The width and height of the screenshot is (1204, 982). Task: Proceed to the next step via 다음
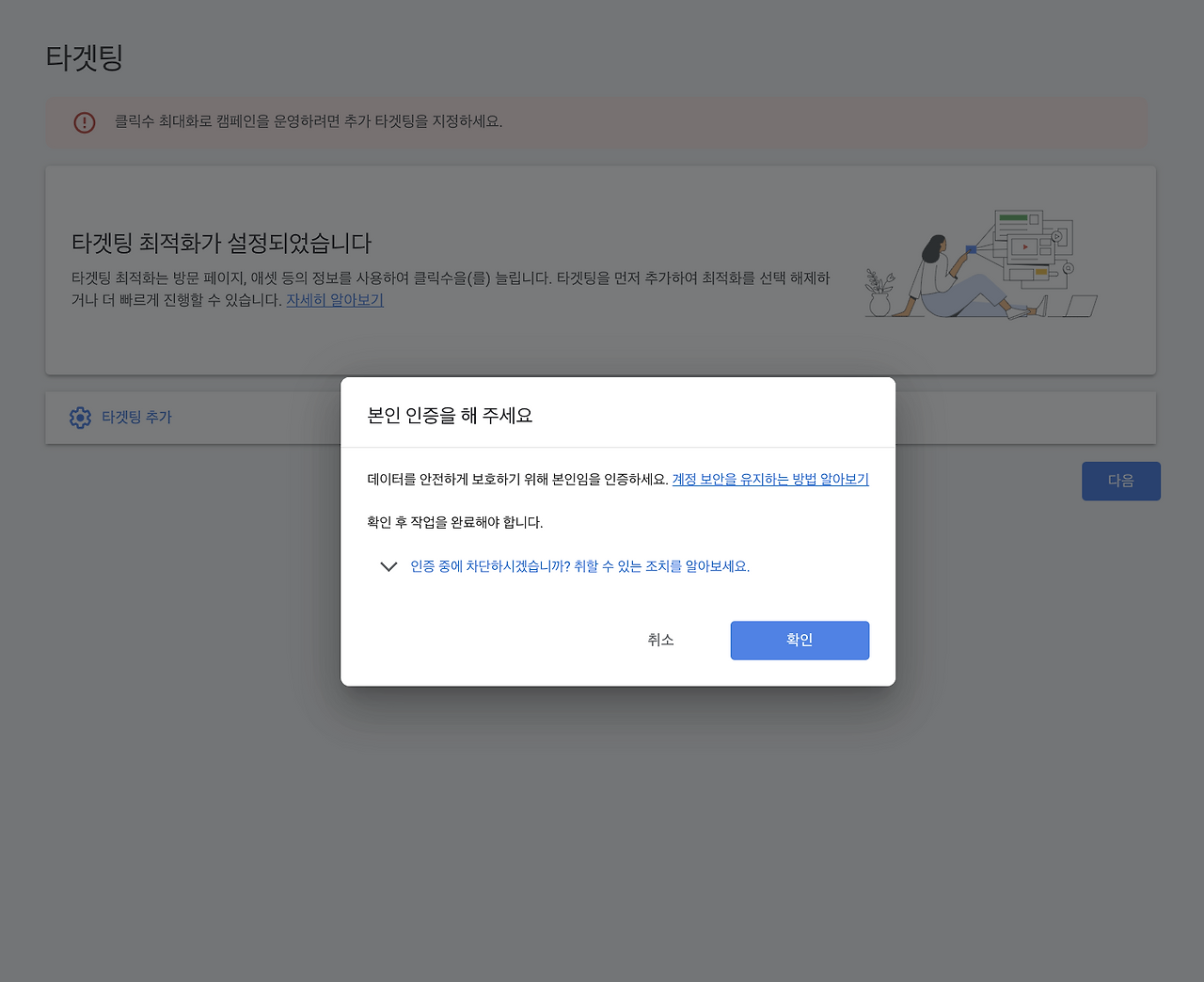coord(1120,481)
